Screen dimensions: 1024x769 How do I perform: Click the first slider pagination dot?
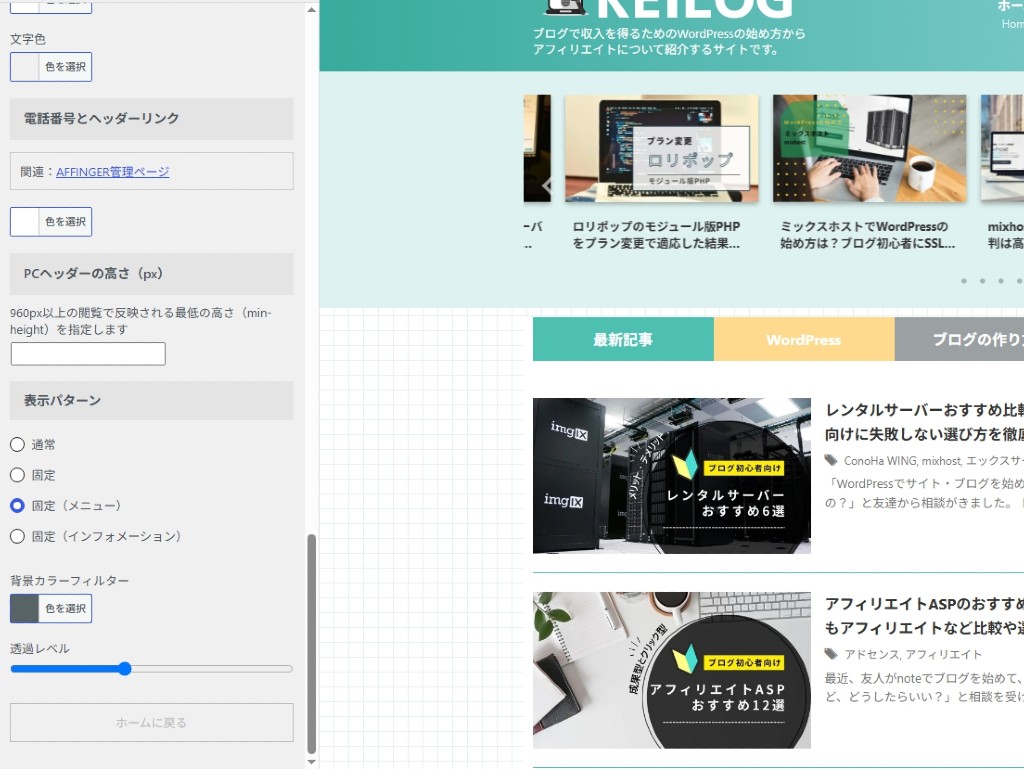pos(964,281)
